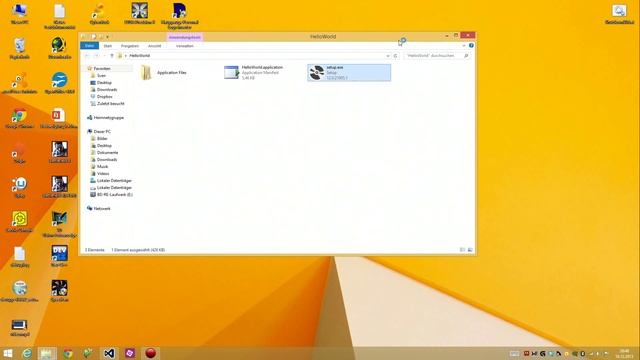Image resolution: width=640 pixels, height=360 pixels.
Task: Launch Internet Explorer from the taskbar
Action: click(x=27, y=353)
